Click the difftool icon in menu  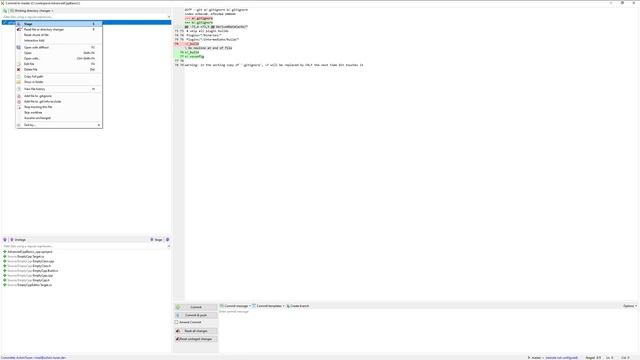coord(18,47)
